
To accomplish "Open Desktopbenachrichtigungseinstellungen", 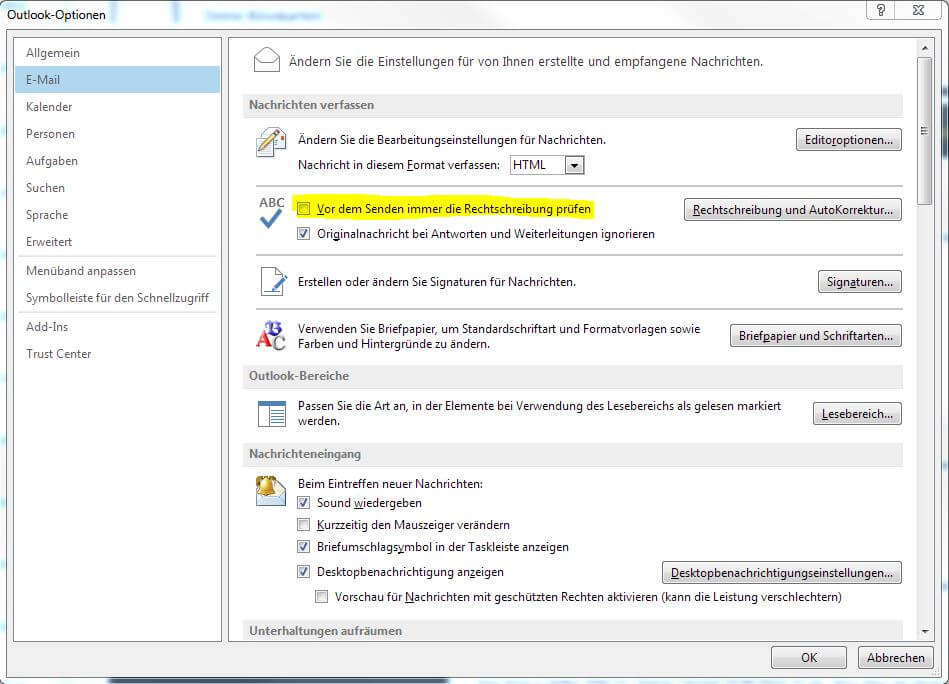I will tap(782, 573).
